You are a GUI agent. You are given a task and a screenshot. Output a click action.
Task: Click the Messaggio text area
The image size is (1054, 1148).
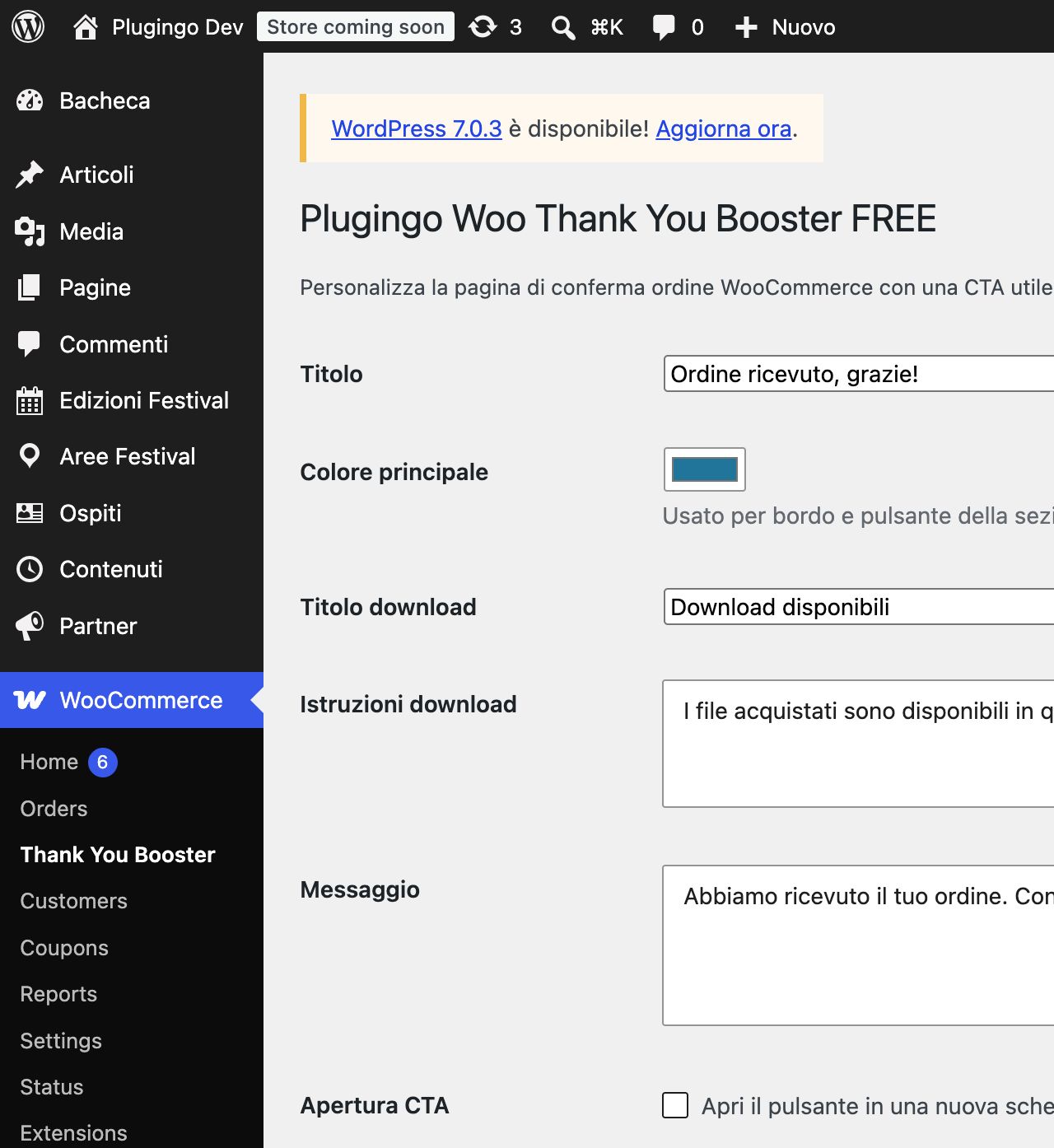click(x=859, y=945)
